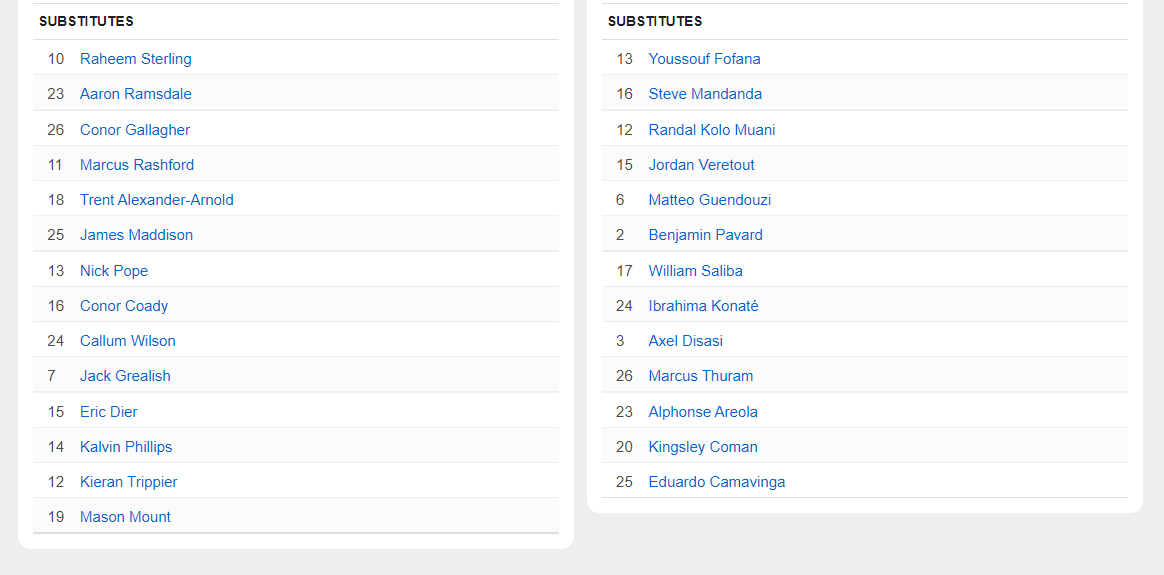Click Steve Mandanda link
Screen dimensions: 1164x575
coord(705,94)
